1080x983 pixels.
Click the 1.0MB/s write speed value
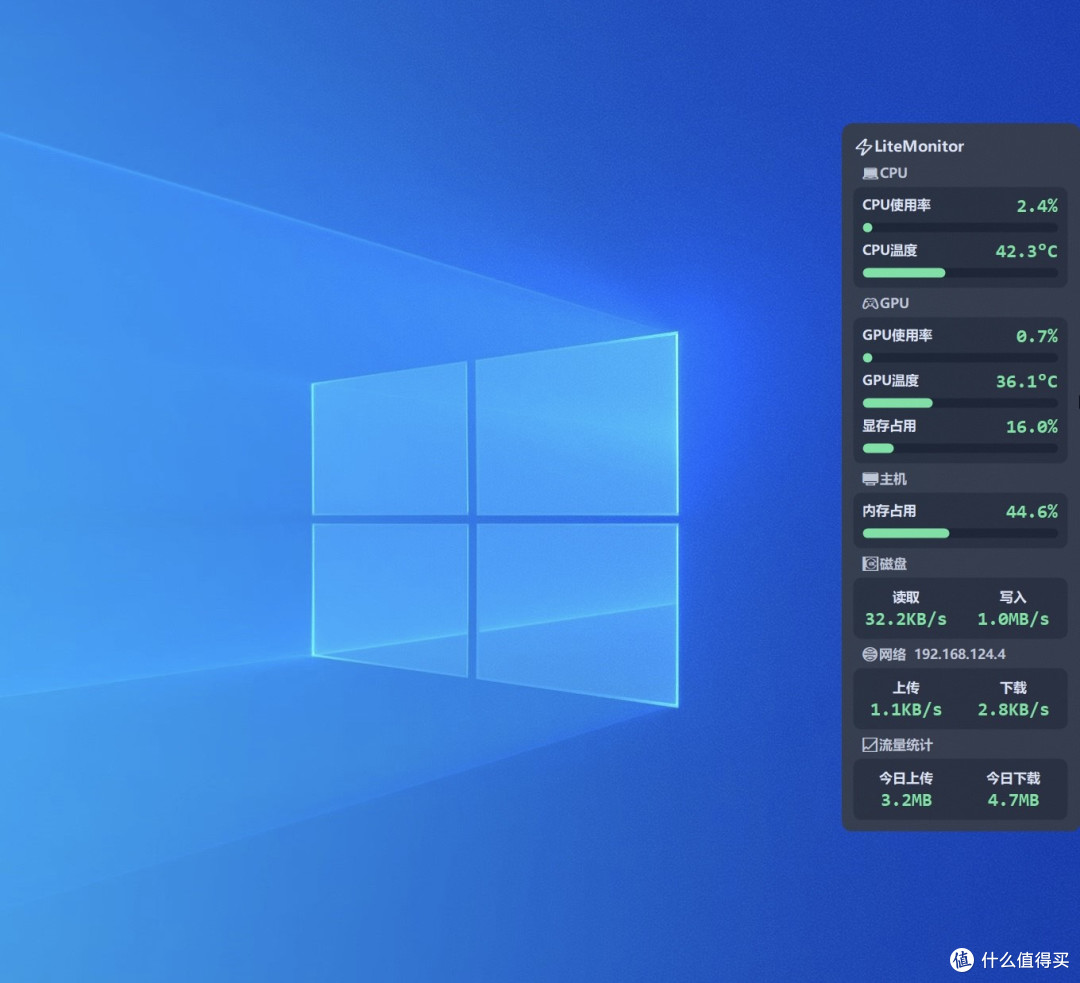tap(1013, 619)
